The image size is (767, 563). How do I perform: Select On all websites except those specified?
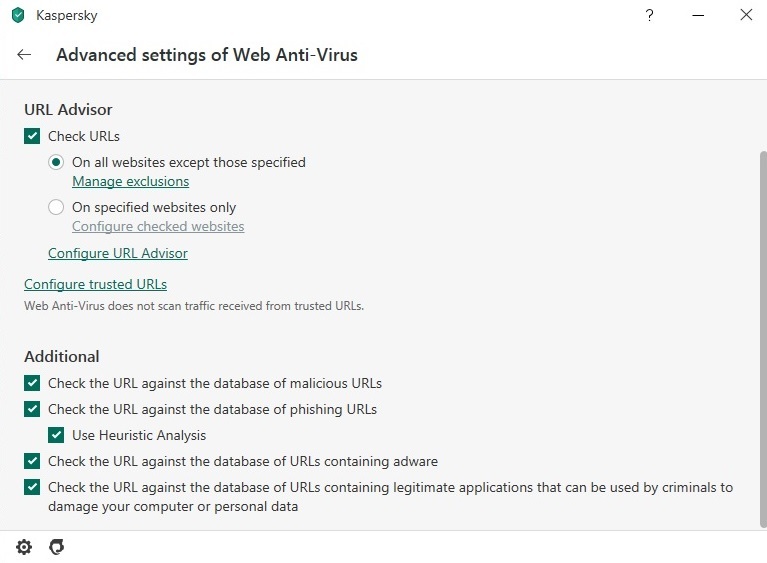[x=56, y=162]
